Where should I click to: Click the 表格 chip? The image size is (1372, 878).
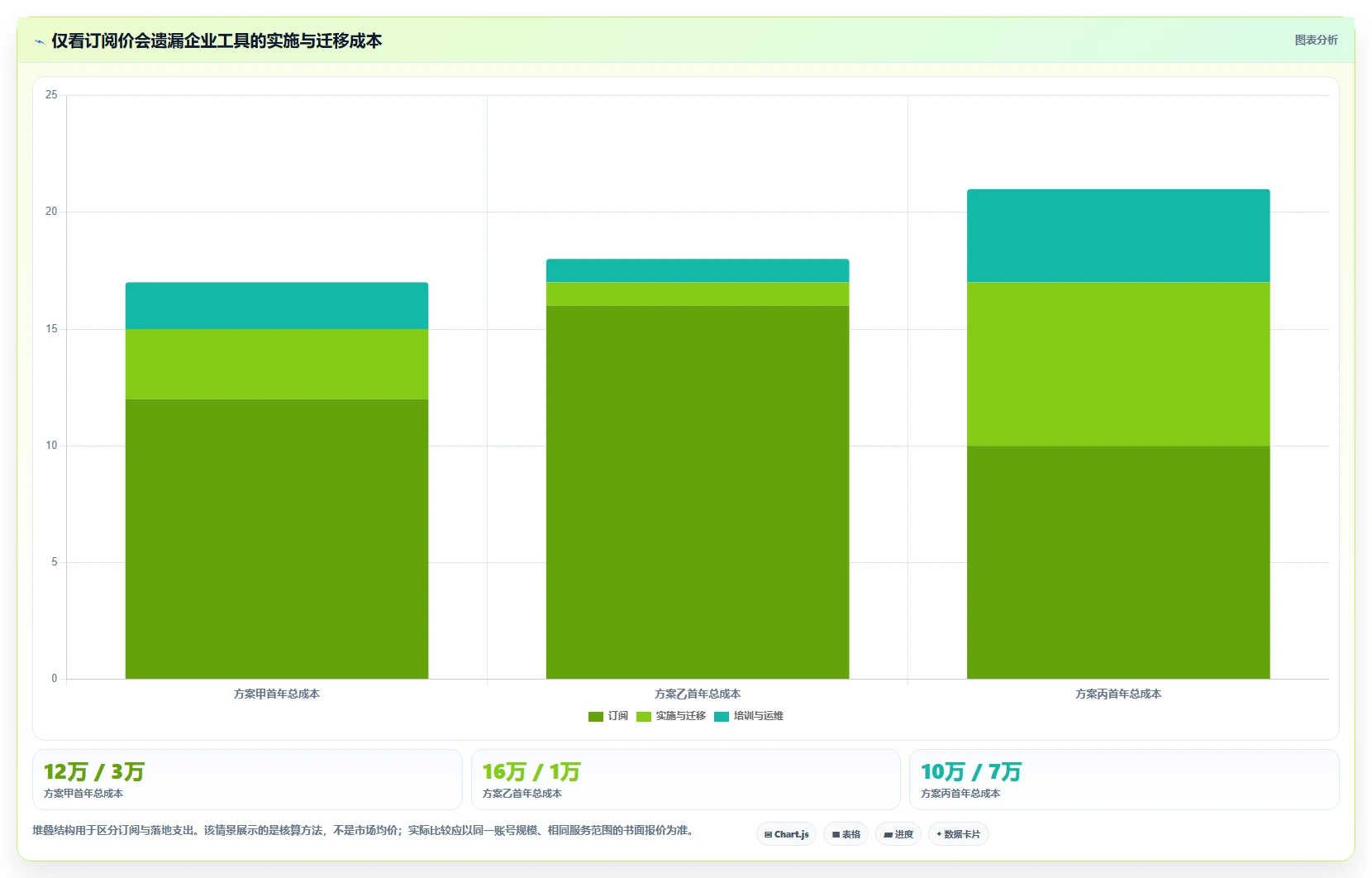pyautogui.click(x=846, y=834)
